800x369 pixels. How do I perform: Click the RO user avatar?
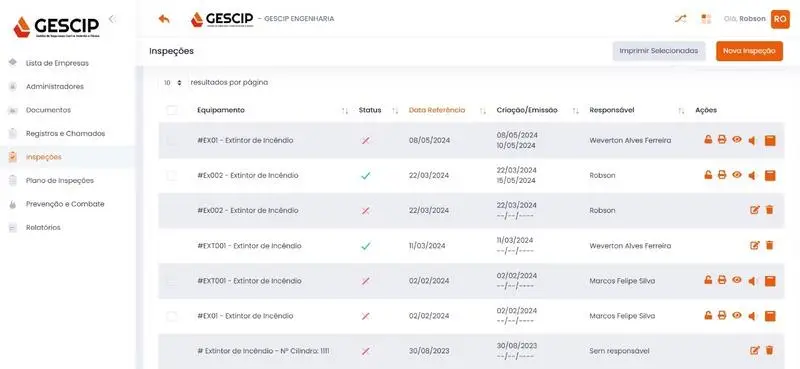pyautogui.click(x=780, y=19)
